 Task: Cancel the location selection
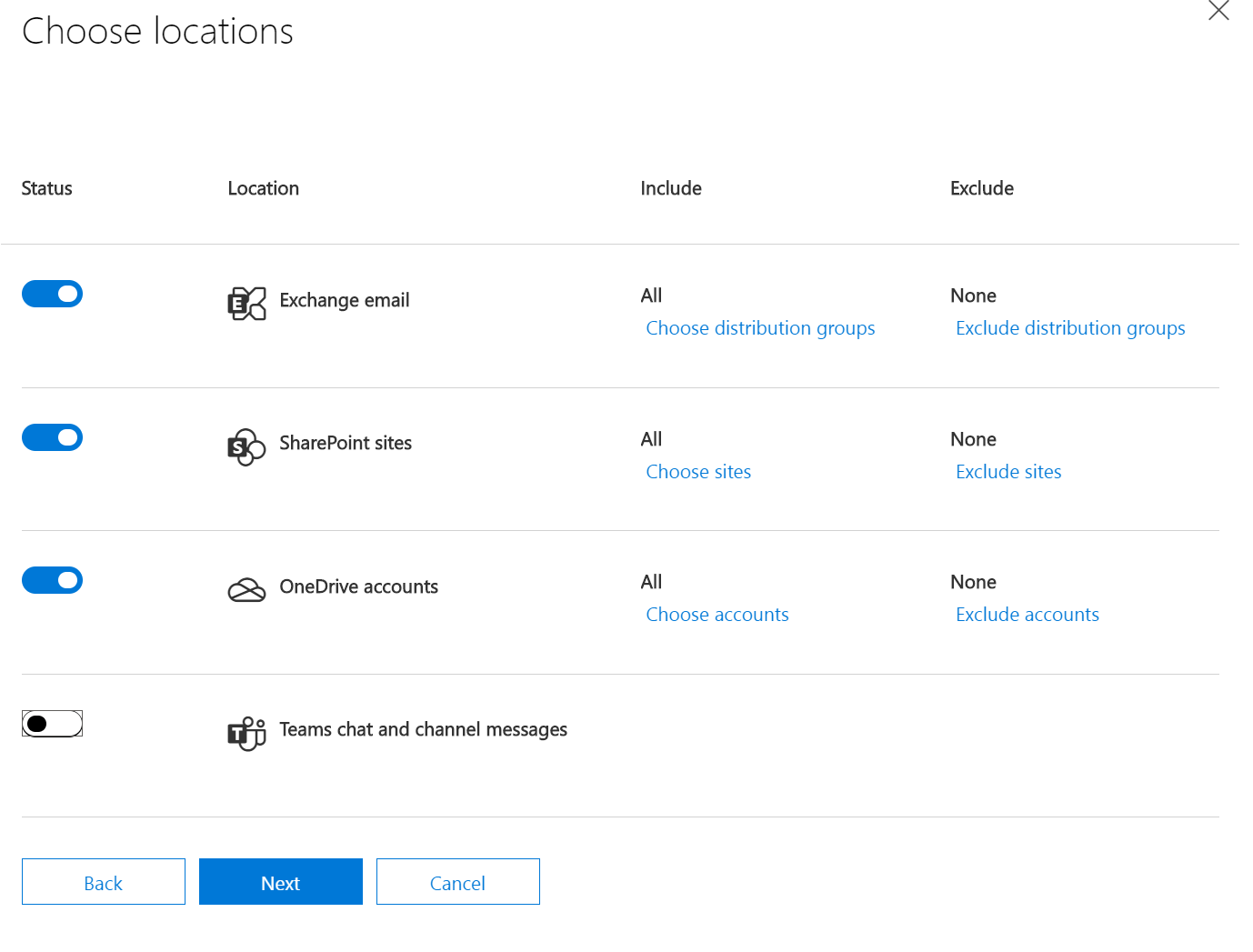(x=457, y=881)
